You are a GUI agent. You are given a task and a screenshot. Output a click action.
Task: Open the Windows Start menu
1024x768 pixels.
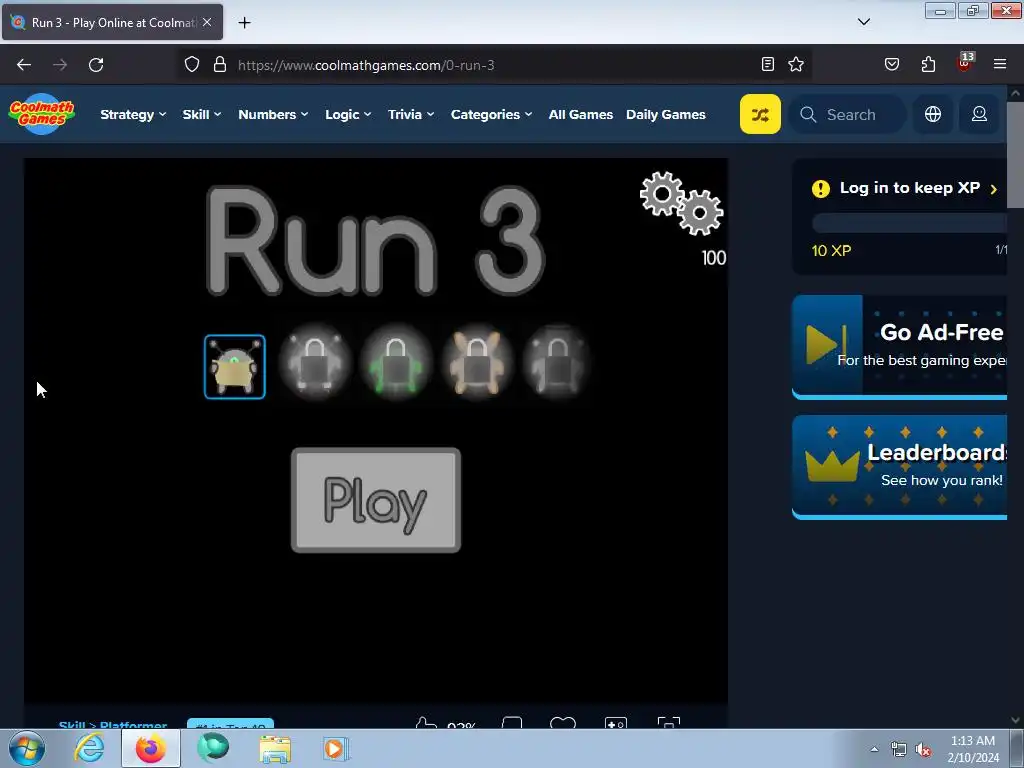[x=27, y=748]
